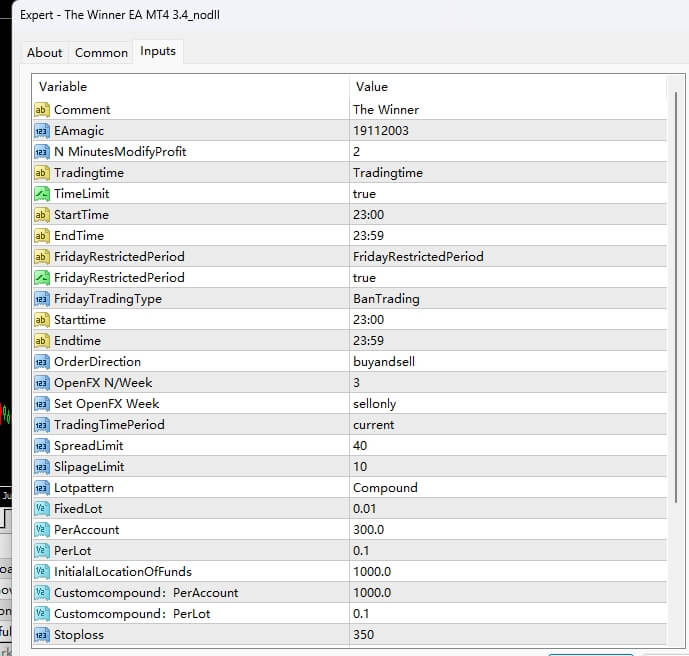
Task: Click the string icon beside EndTime
Action: [42, 236]
